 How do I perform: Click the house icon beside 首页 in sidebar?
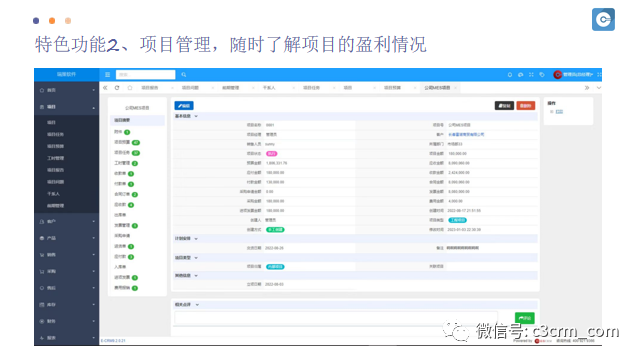point(42,90)
